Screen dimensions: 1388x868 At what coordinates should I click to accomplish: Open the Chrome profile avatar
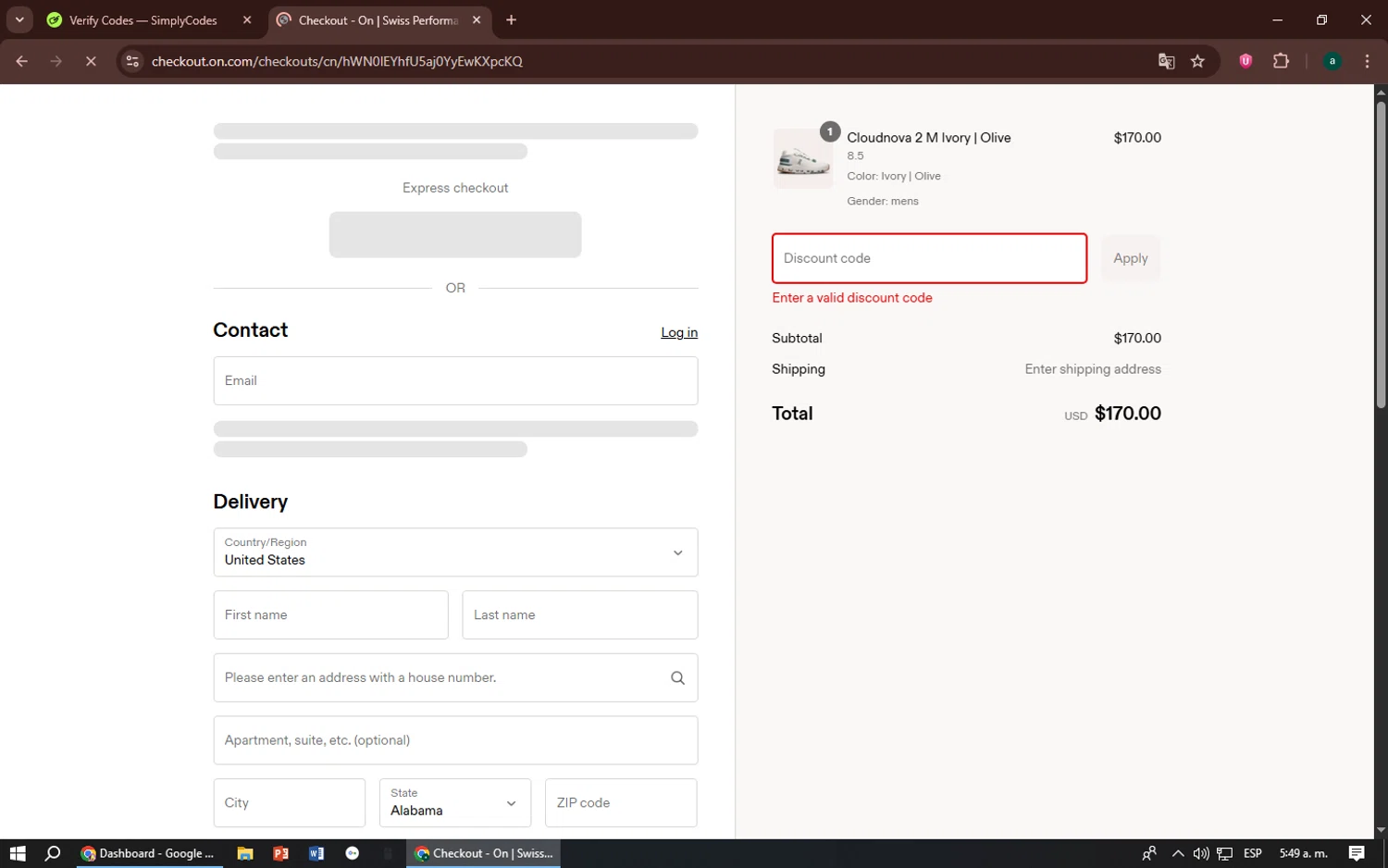1332,61
